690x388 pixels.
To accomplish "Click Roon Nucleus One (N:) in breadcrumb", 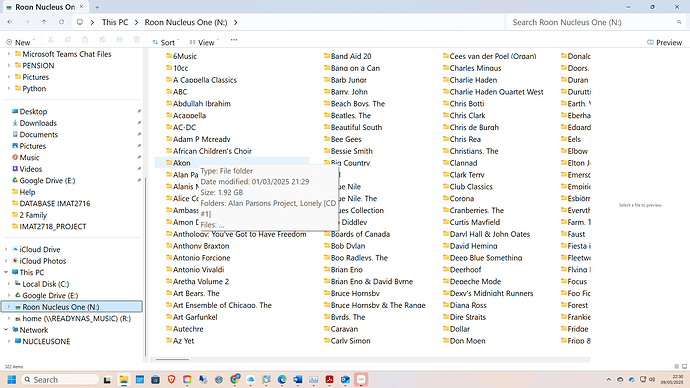I will coord(186,22).
